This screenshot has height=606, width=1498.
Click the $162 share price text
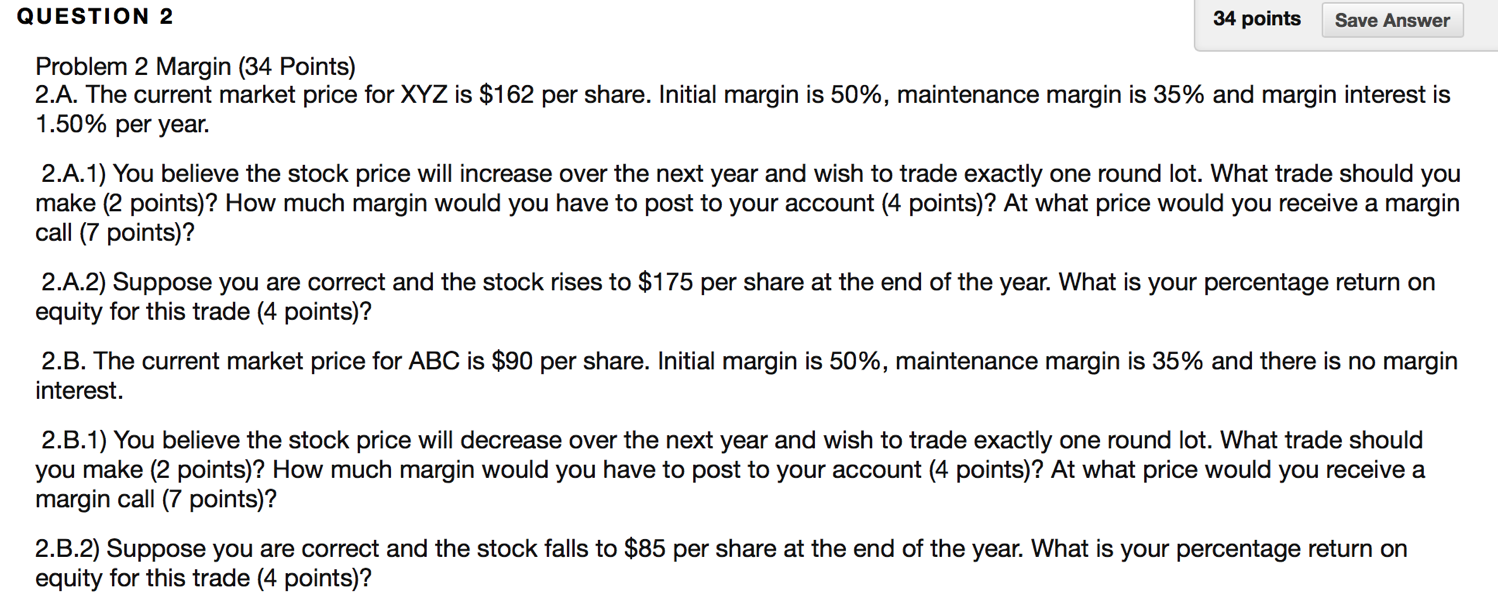pos(508,96)
